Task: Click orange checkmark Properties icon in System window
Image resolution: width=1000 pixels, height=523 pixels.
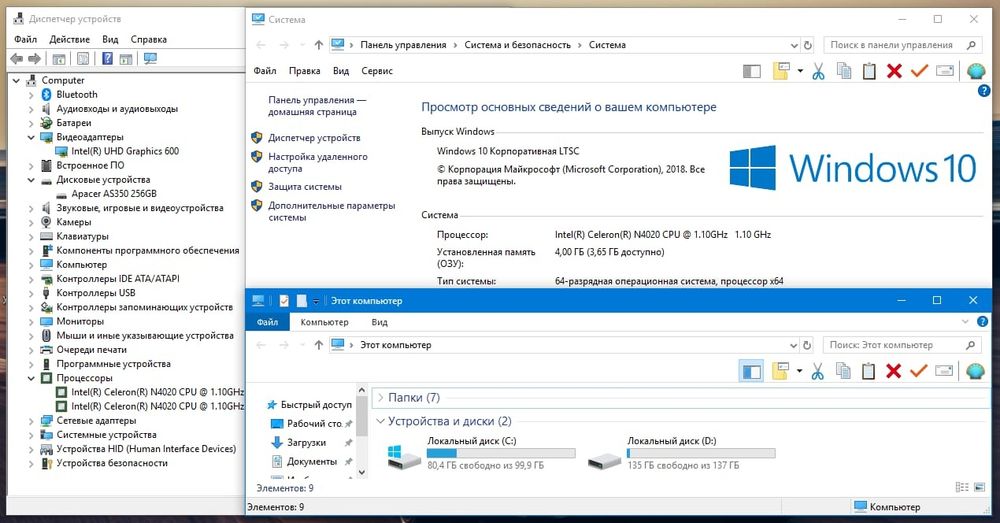Action: tap(919, 71)
